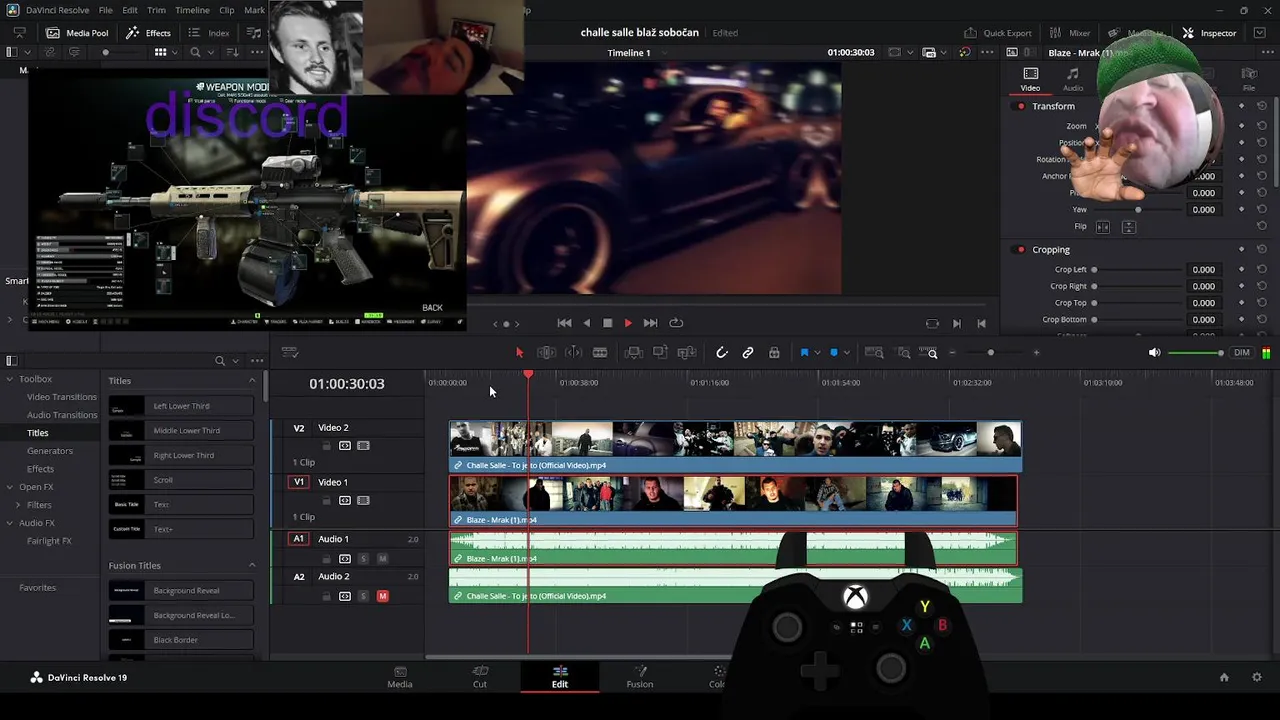Flip clip horizontally in Inspector

pyautogui.click(x=1103, y=227)
